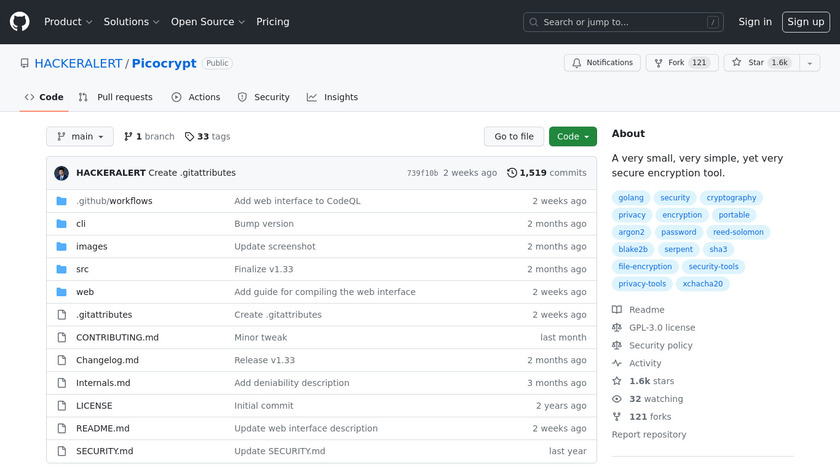Click the tags icon next to 33 tags
840x472 pixels.
(189, 137)
